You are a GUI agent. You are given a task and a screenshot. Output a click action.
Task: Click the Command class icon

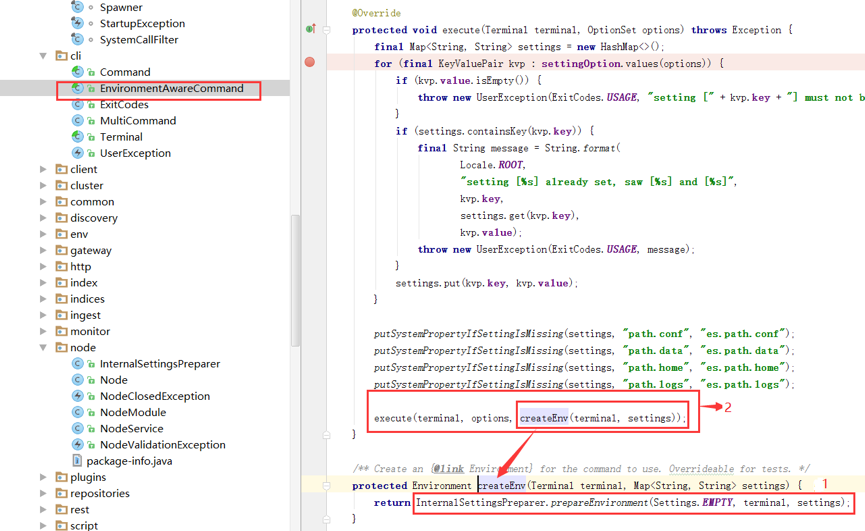tap(77, 72)
